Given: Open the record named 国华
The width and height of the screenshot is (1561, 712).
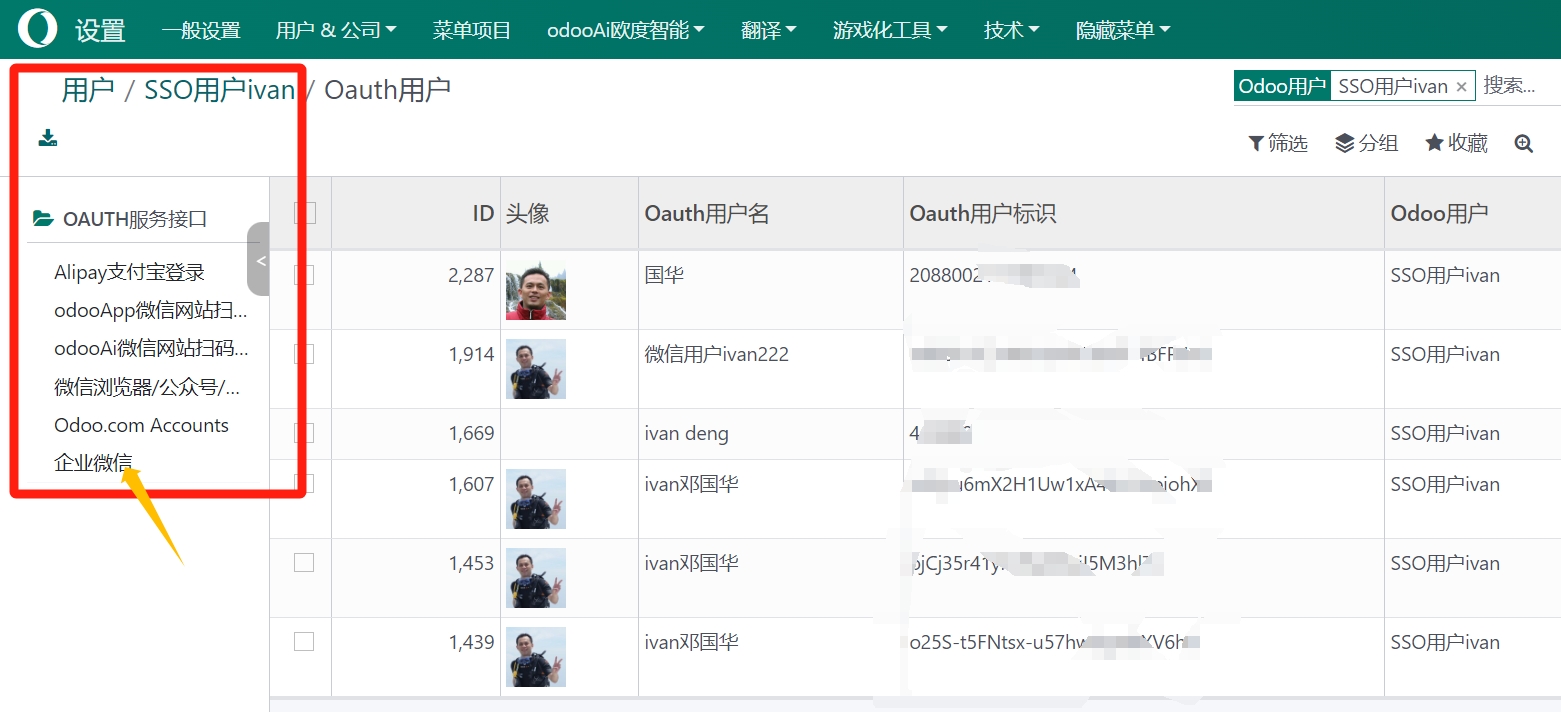Looking at the screenshot, I should click(x=664, y=275).
